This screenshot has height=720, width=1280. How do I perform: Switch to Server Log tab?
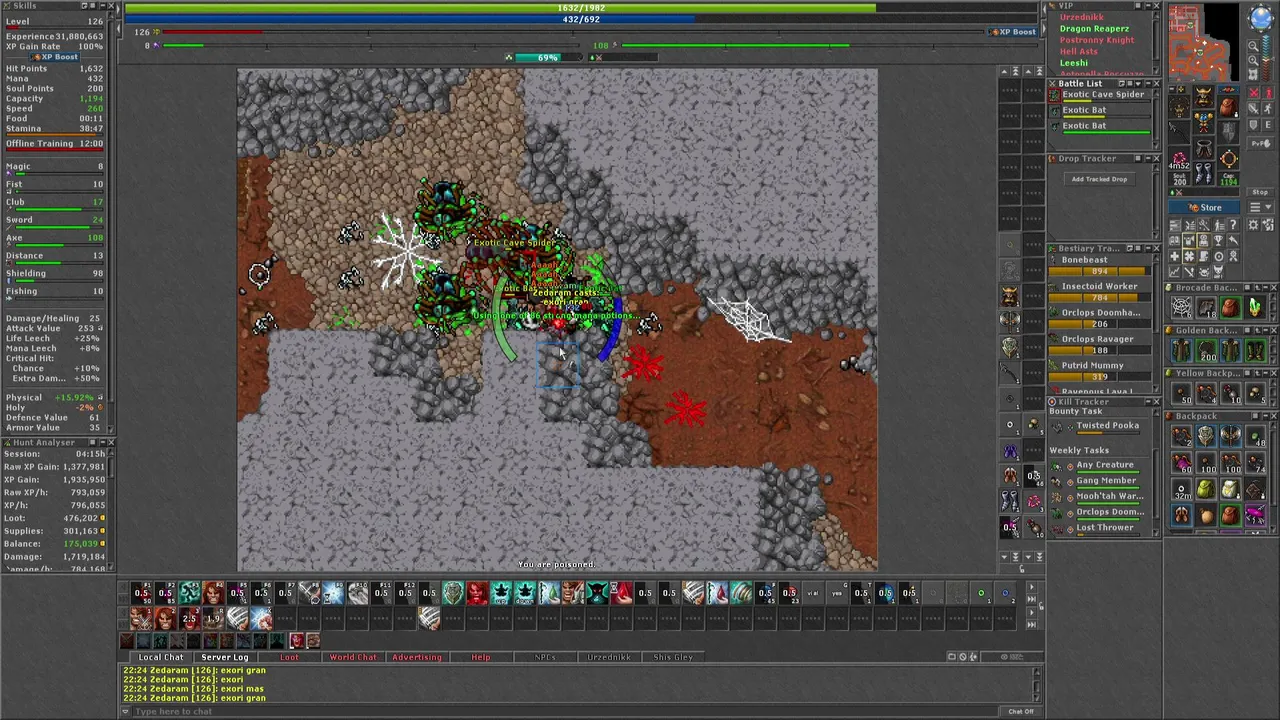click(x=224, y=657)
